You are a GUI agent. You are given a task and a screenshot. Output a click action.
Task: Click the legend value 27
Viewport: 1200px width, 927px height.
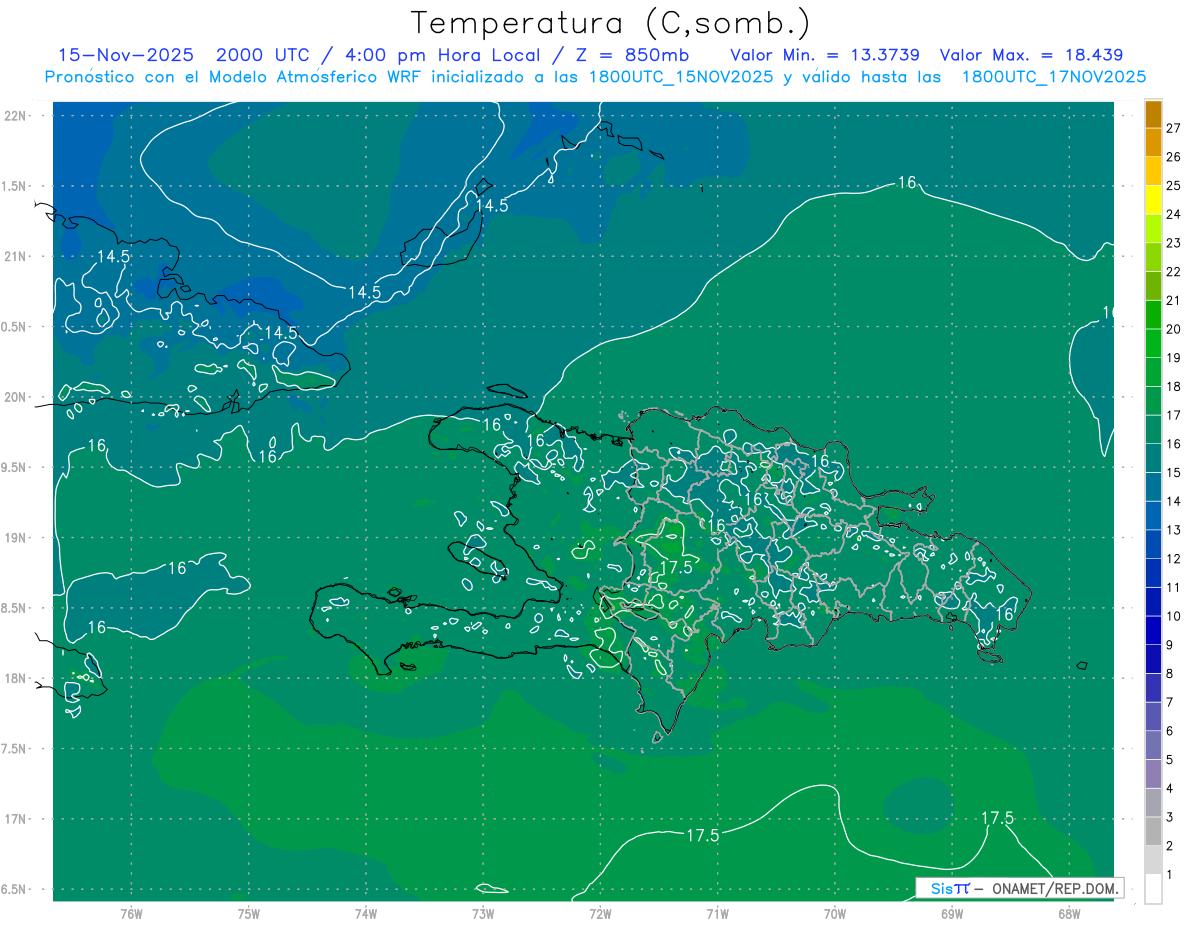1174,128
